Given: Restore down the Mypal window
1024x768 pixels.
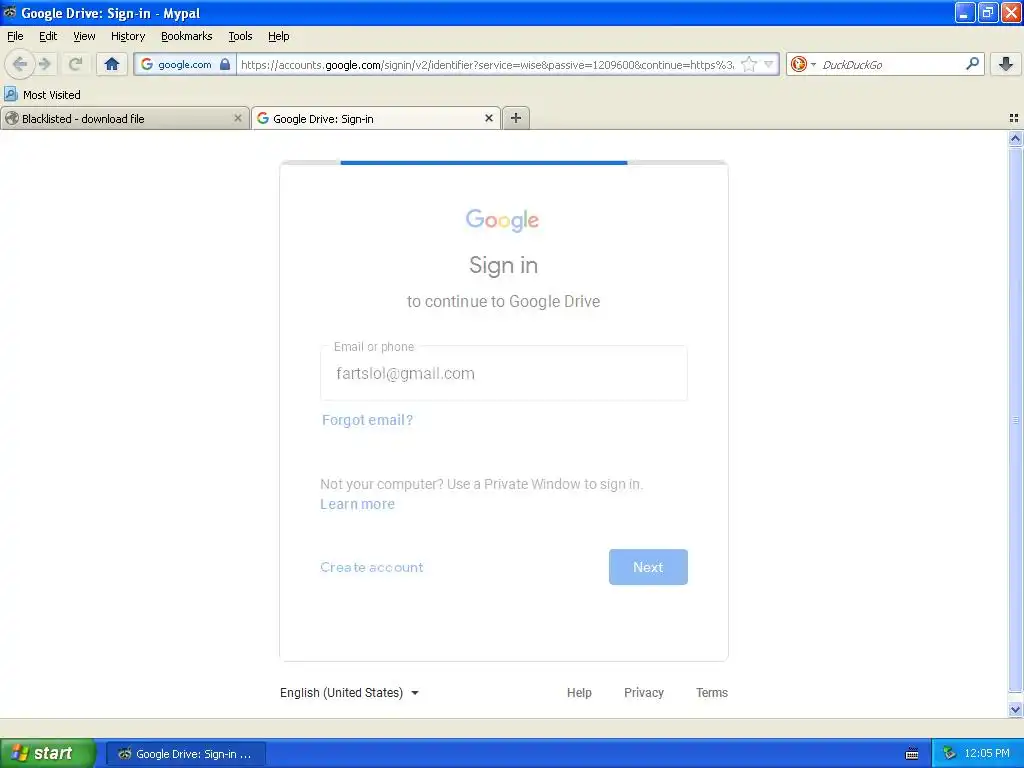Looking at the screenshot, I should 987,12.
